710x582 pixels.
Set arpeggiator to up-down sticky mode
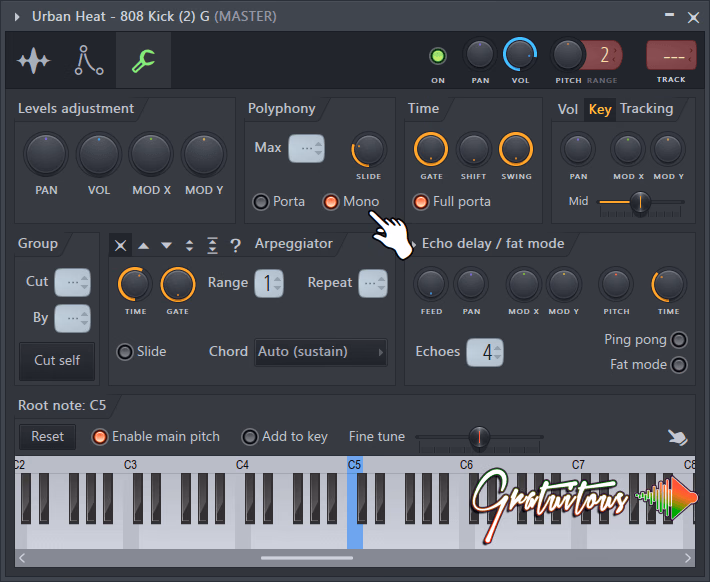[x=212, y=246]
